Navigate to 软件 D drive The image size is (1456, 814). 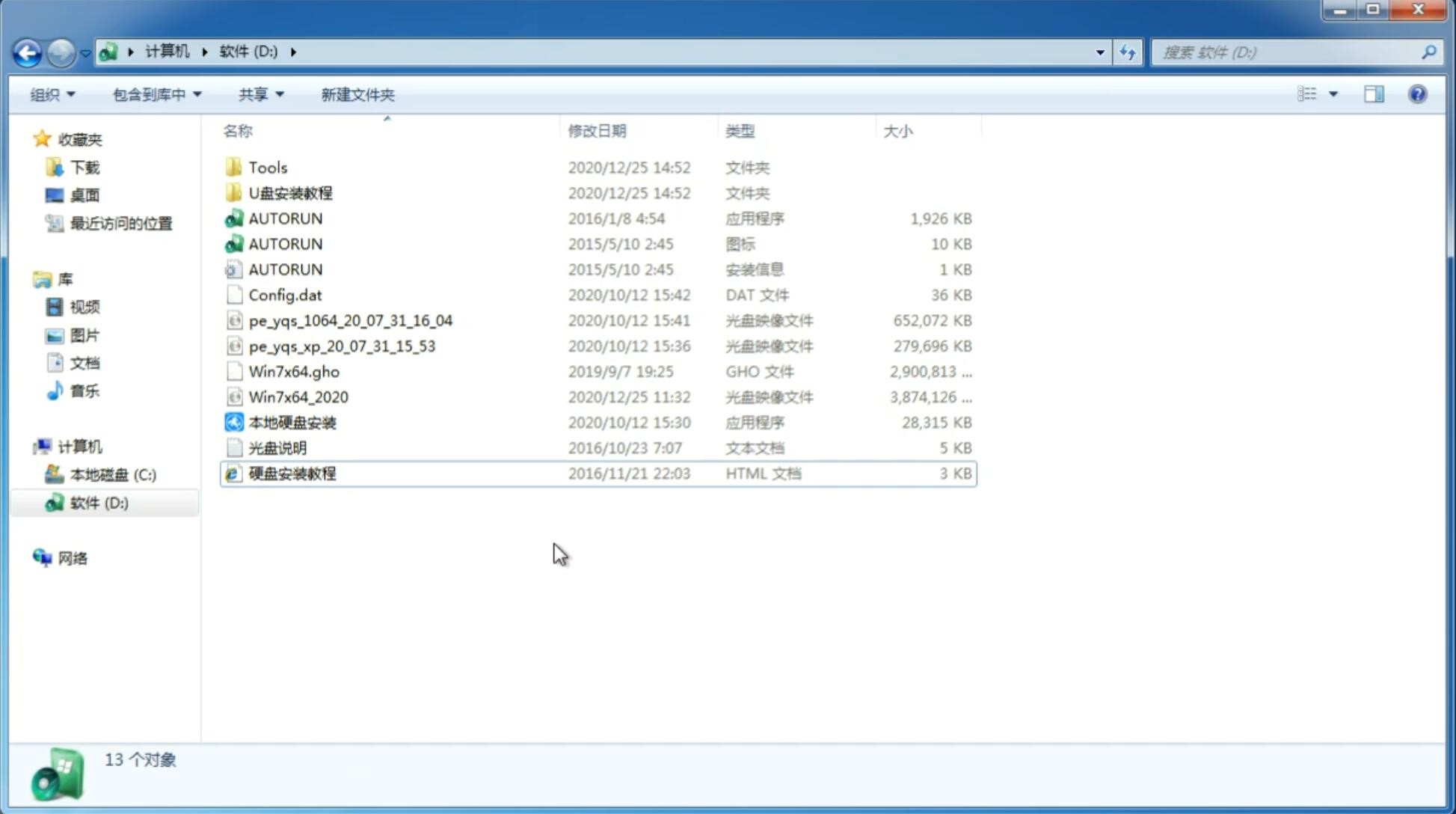[x=98, y=502]
